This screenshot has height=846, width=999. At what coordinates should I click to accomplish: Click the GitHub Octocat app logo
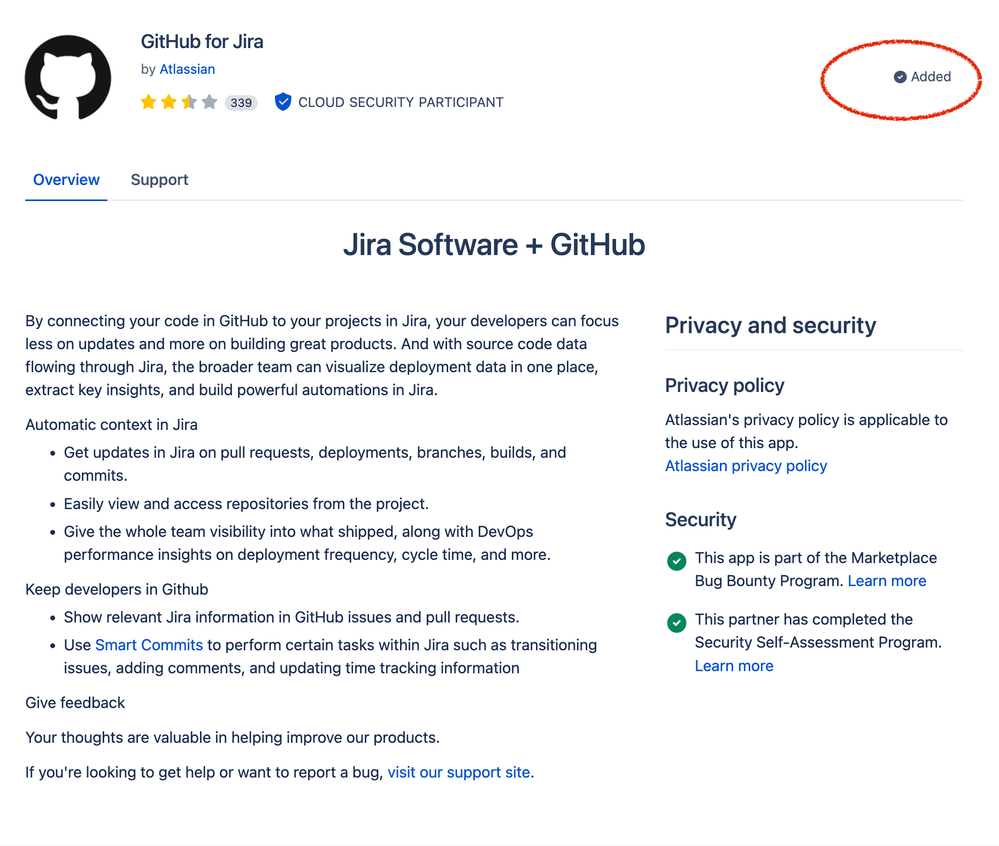click(x=68, y=77)
